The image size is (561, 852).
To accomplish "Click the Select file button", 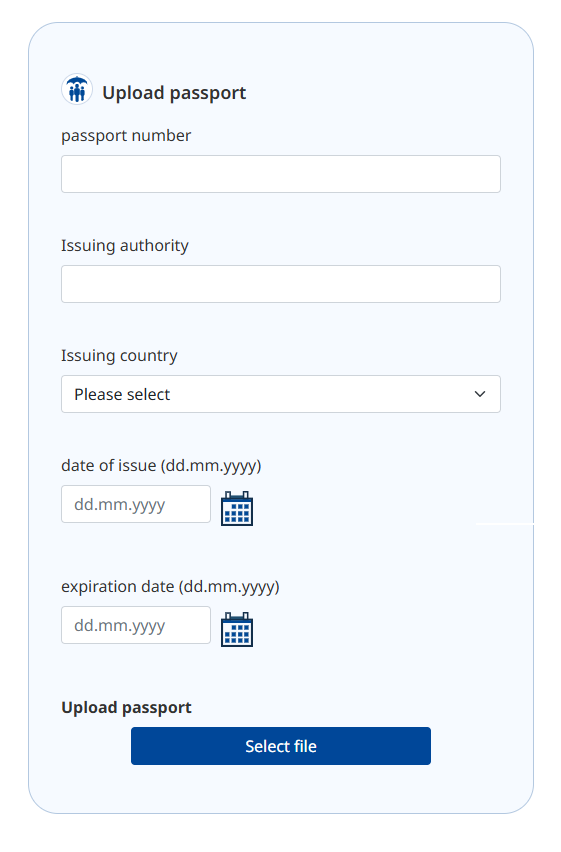I will click(280, 746).
